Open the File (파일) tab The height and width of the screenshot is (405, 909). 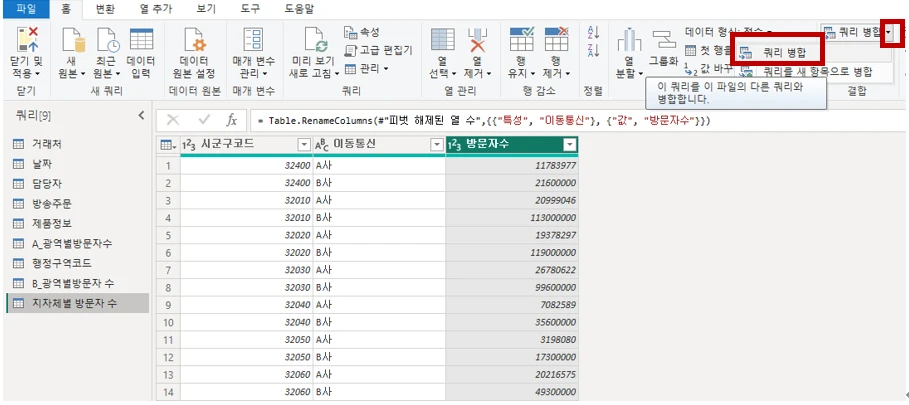[x=24, y=9]
